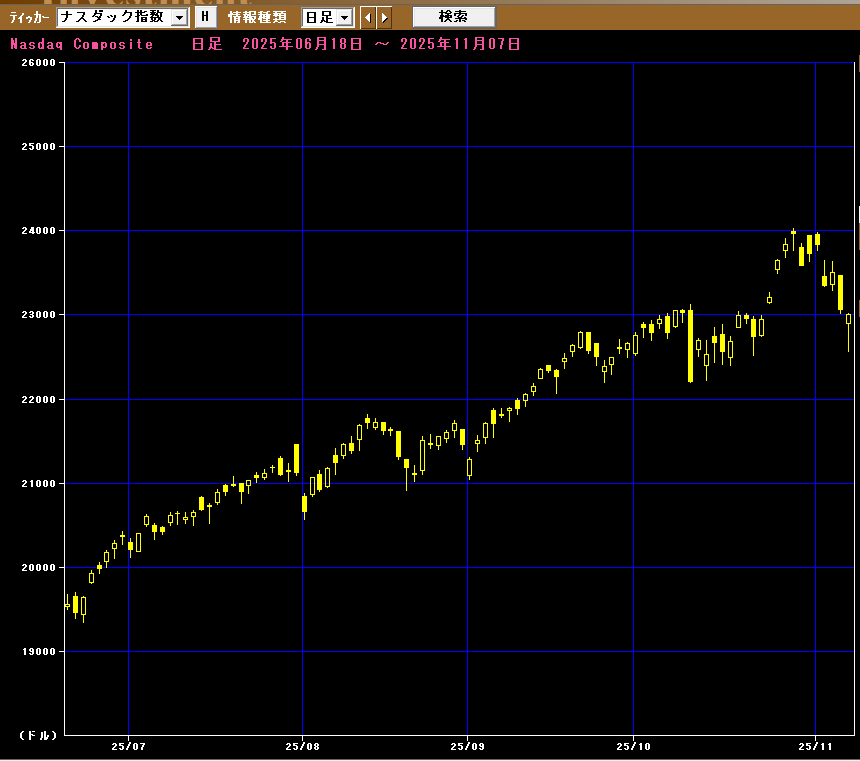
Task: Click the 25/11 date axis label
Action: (x=815, y=746)
